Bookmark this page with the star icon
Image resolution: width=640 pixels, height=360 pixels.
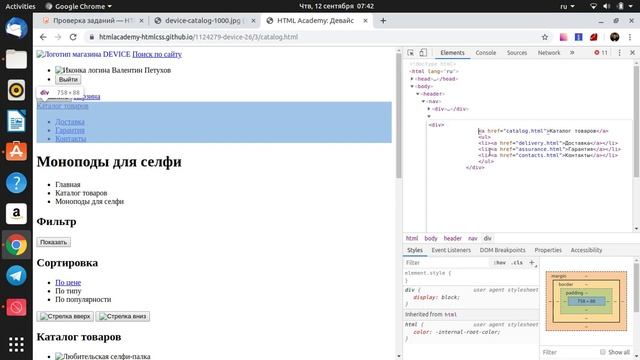(544, 37)
